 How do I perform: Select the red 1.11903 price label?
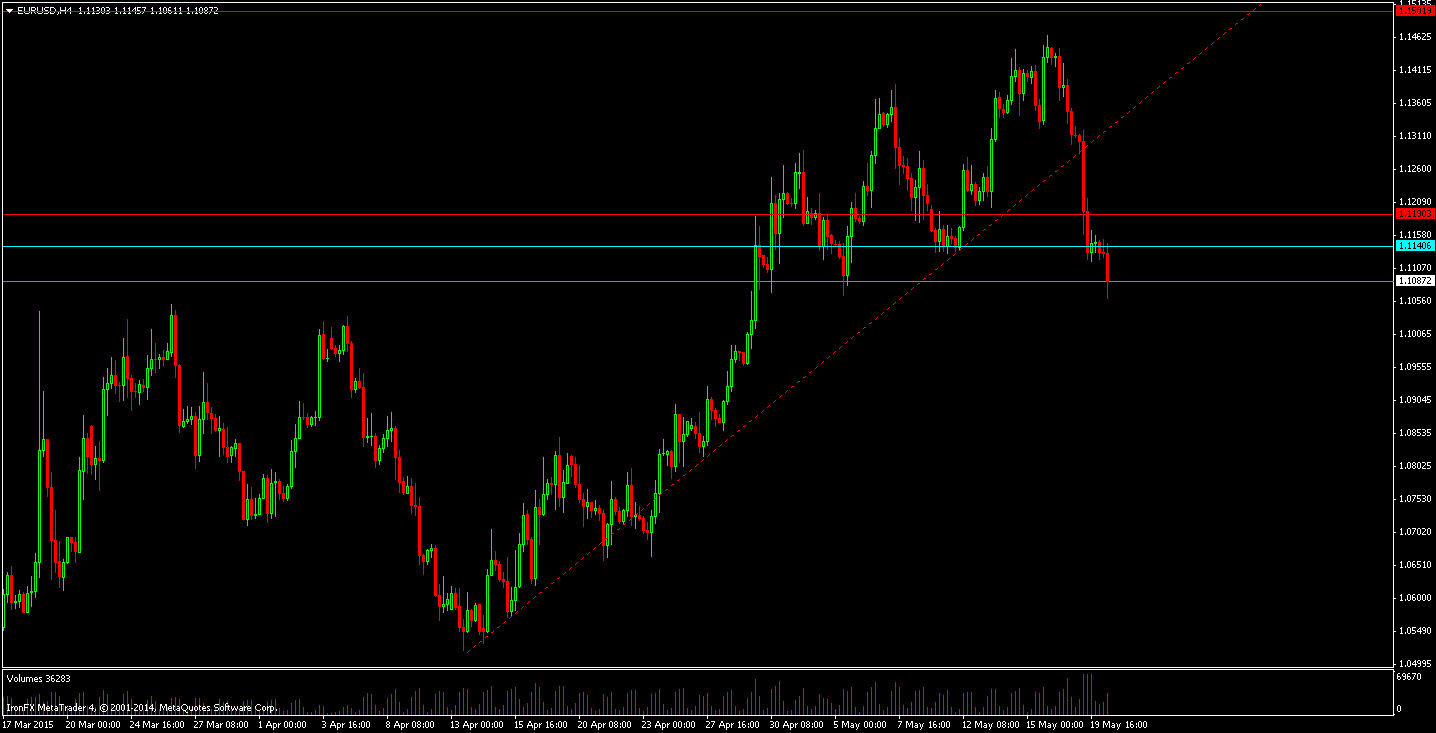(x=1415, y=214)
